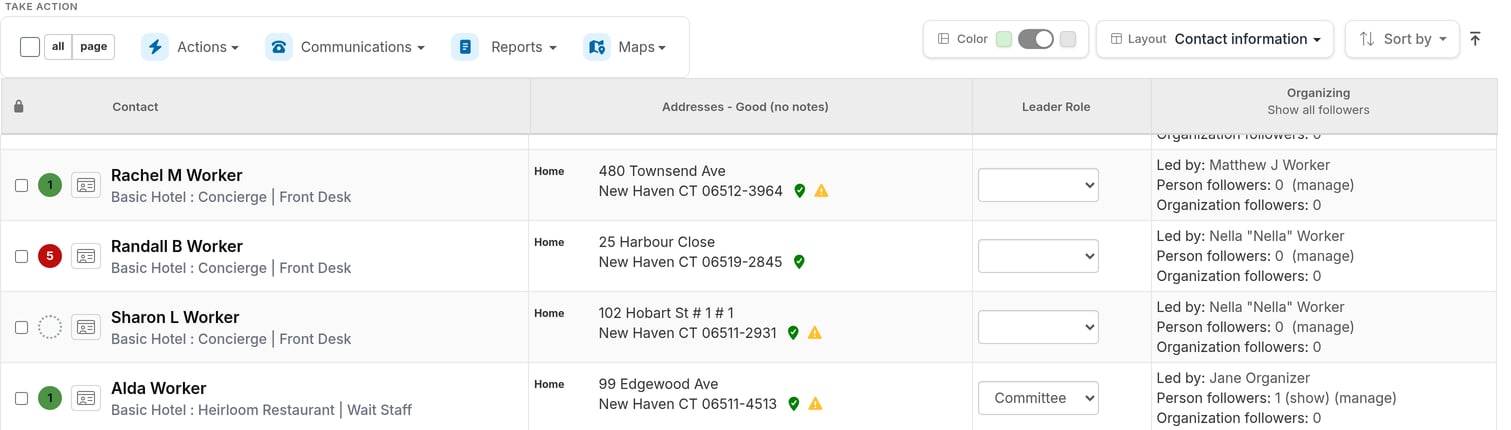
Task: Open Rachel M Worker's contact card icon
Action: [x=86, y=185]
